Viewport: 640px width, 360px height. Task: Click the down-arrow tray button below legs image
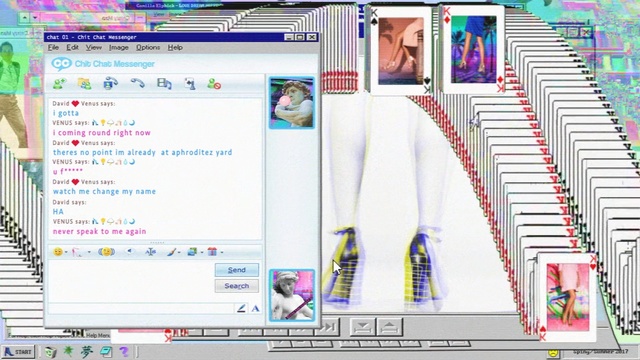click(363, 327)
